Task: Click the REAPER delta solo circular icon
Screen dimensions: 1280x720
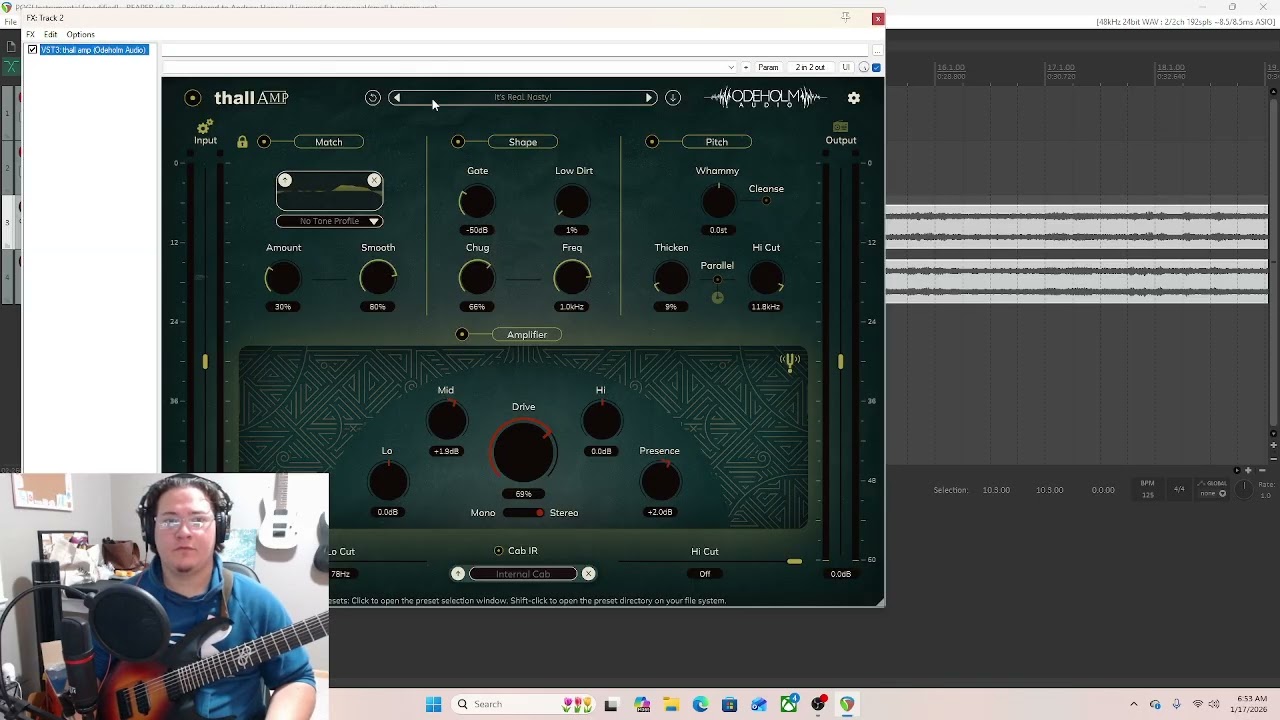Action: pos(864,68)
